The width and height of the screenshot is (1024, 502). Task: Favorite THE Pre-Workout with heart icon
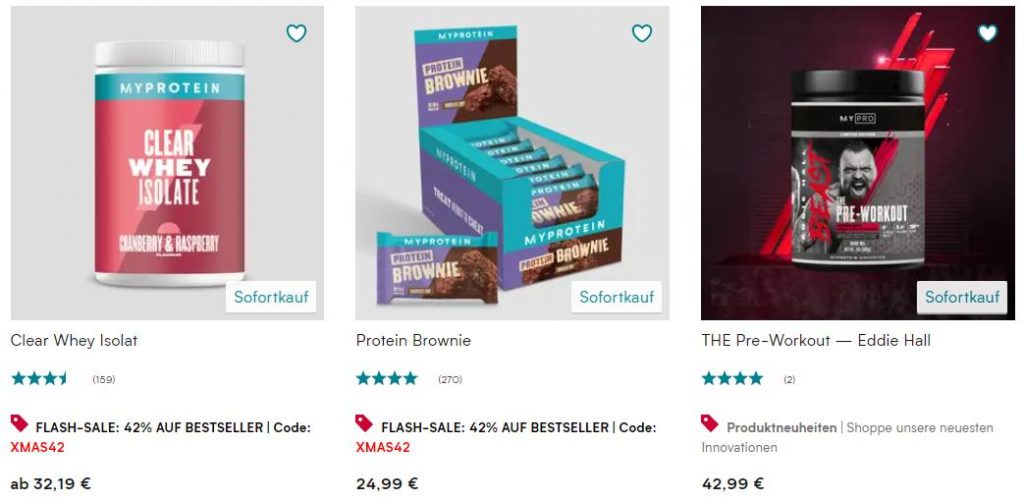tap(987, 33)
